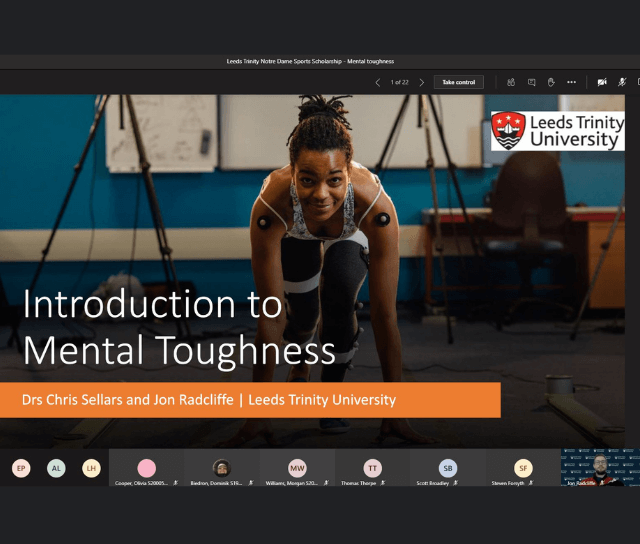Open the meeting chat
Screen dimensions: 640x544
[x=531, y=82]
